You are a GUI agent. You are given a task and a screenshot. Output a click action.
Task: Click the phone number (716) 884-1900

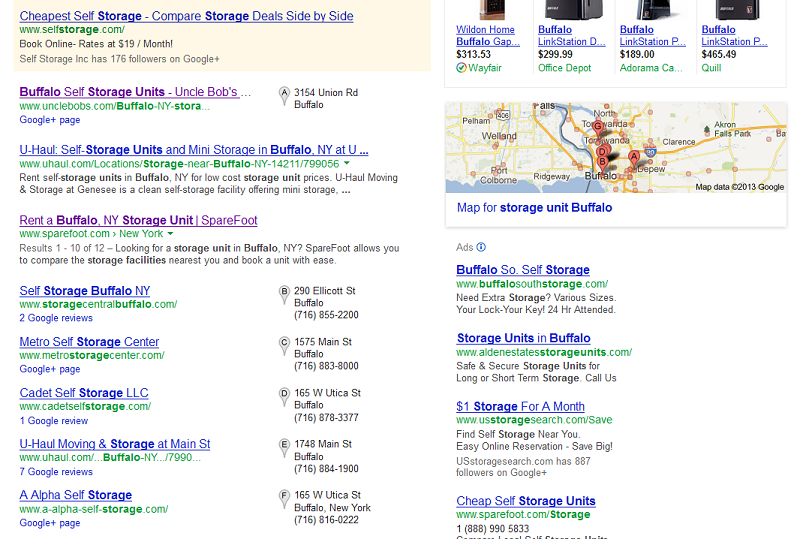tap(326, 469)
